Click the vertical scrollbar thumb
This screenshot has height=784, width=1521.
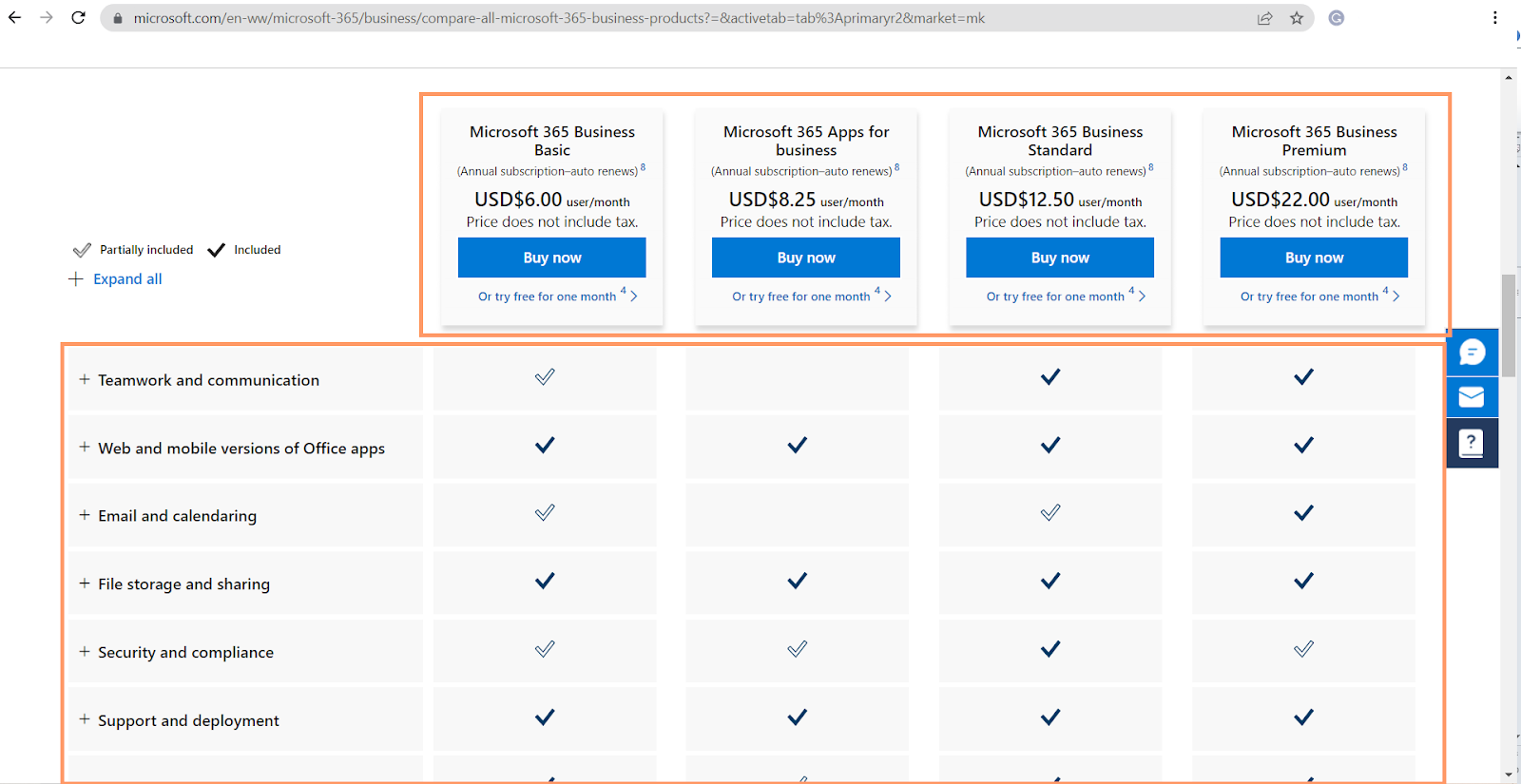click(1509, 325)
